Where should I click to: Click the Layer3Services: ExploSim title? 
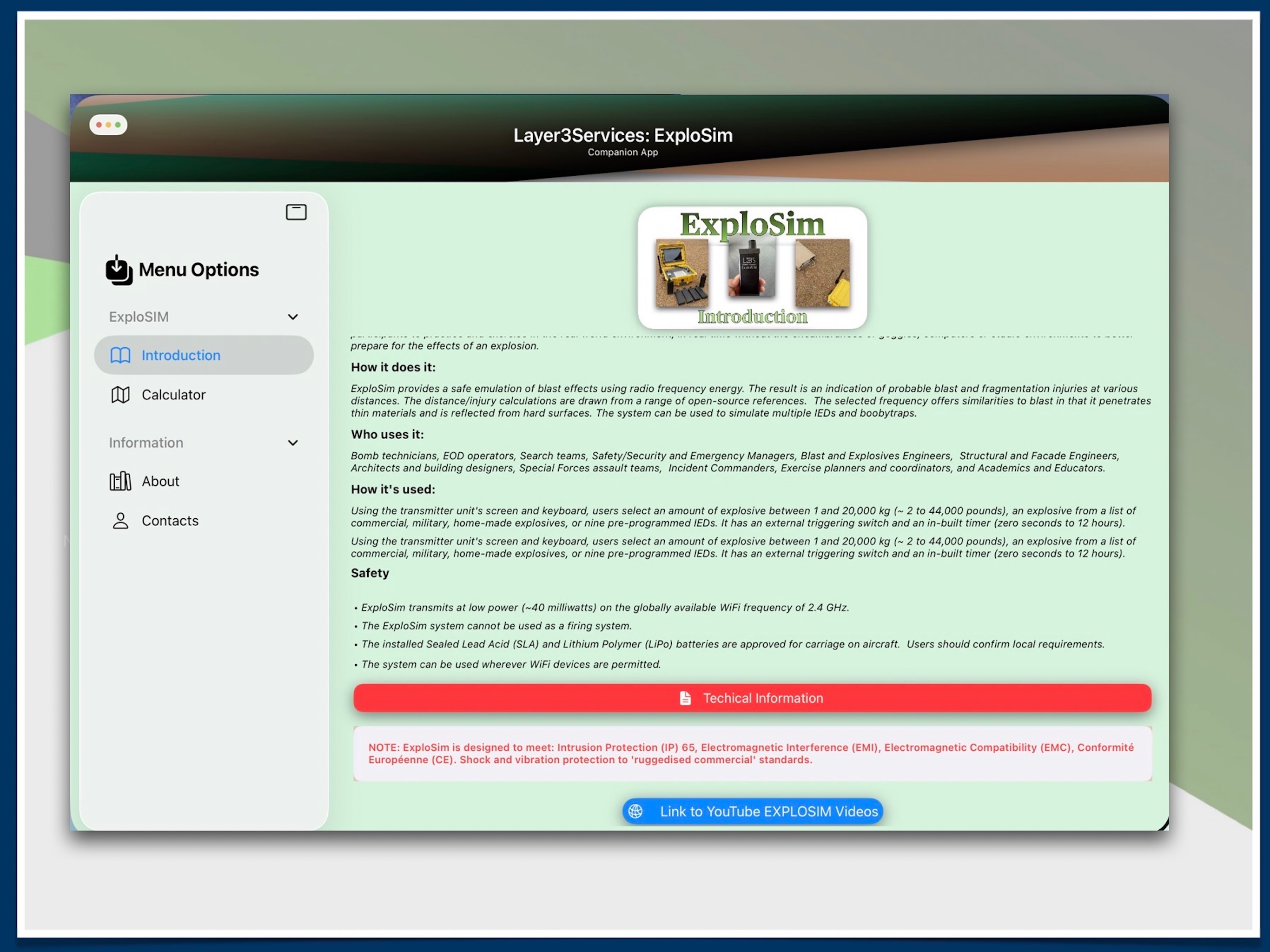tap(623, 135)
